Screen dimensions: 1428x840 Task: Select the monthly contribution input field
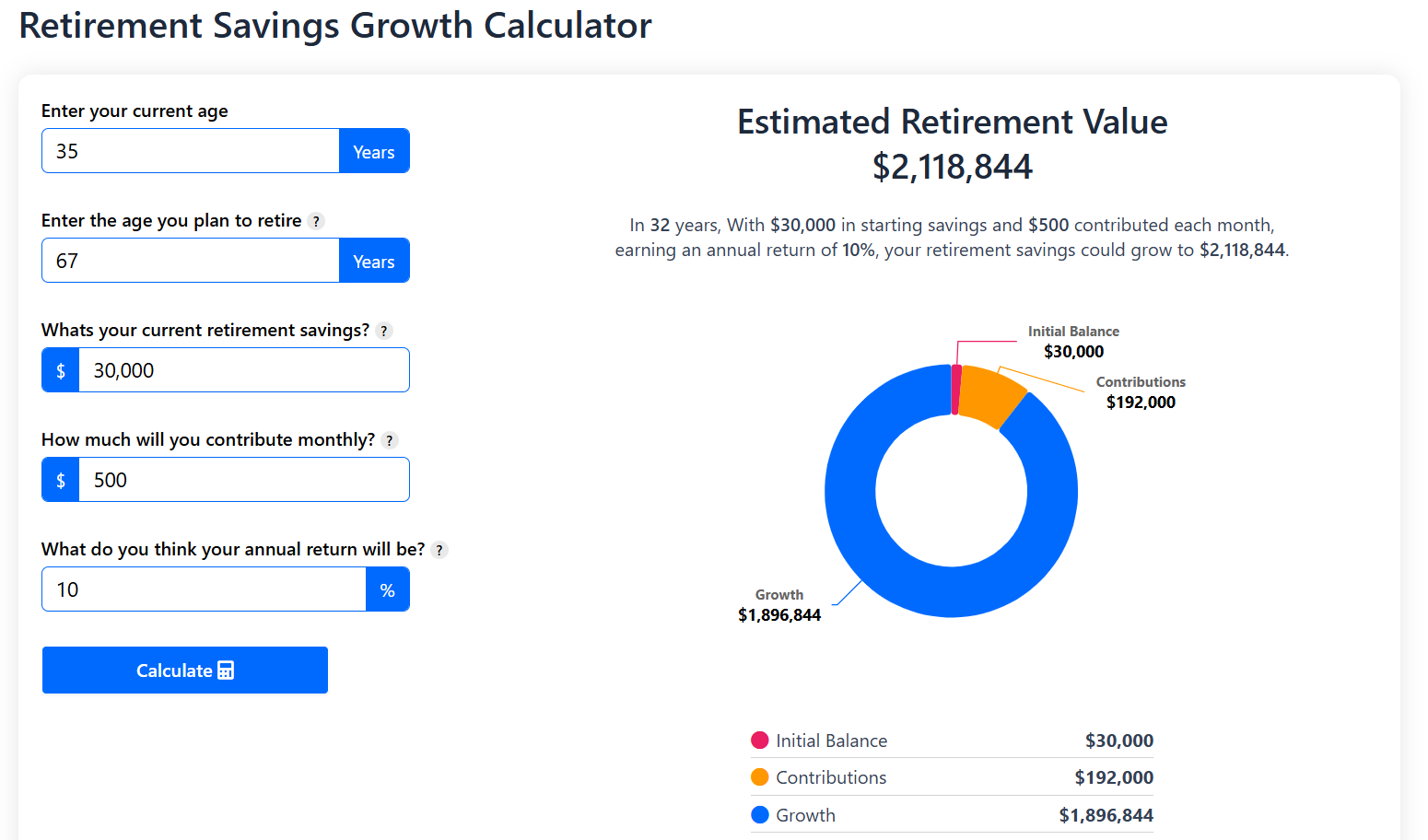pos(244,479)
